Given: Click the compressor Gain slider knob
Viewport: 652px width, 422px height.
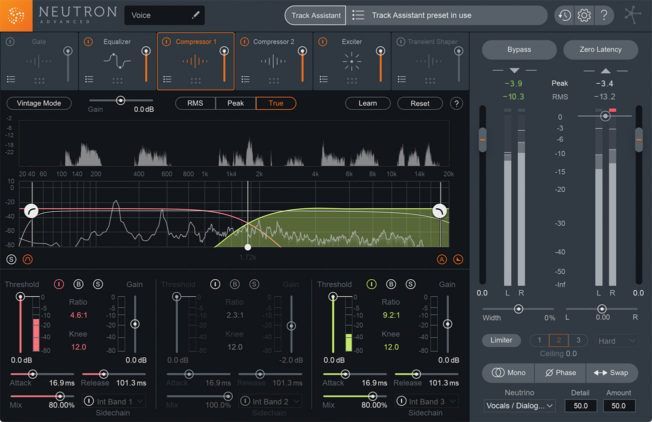Looking at the screenshot, I should pos(121,100).
